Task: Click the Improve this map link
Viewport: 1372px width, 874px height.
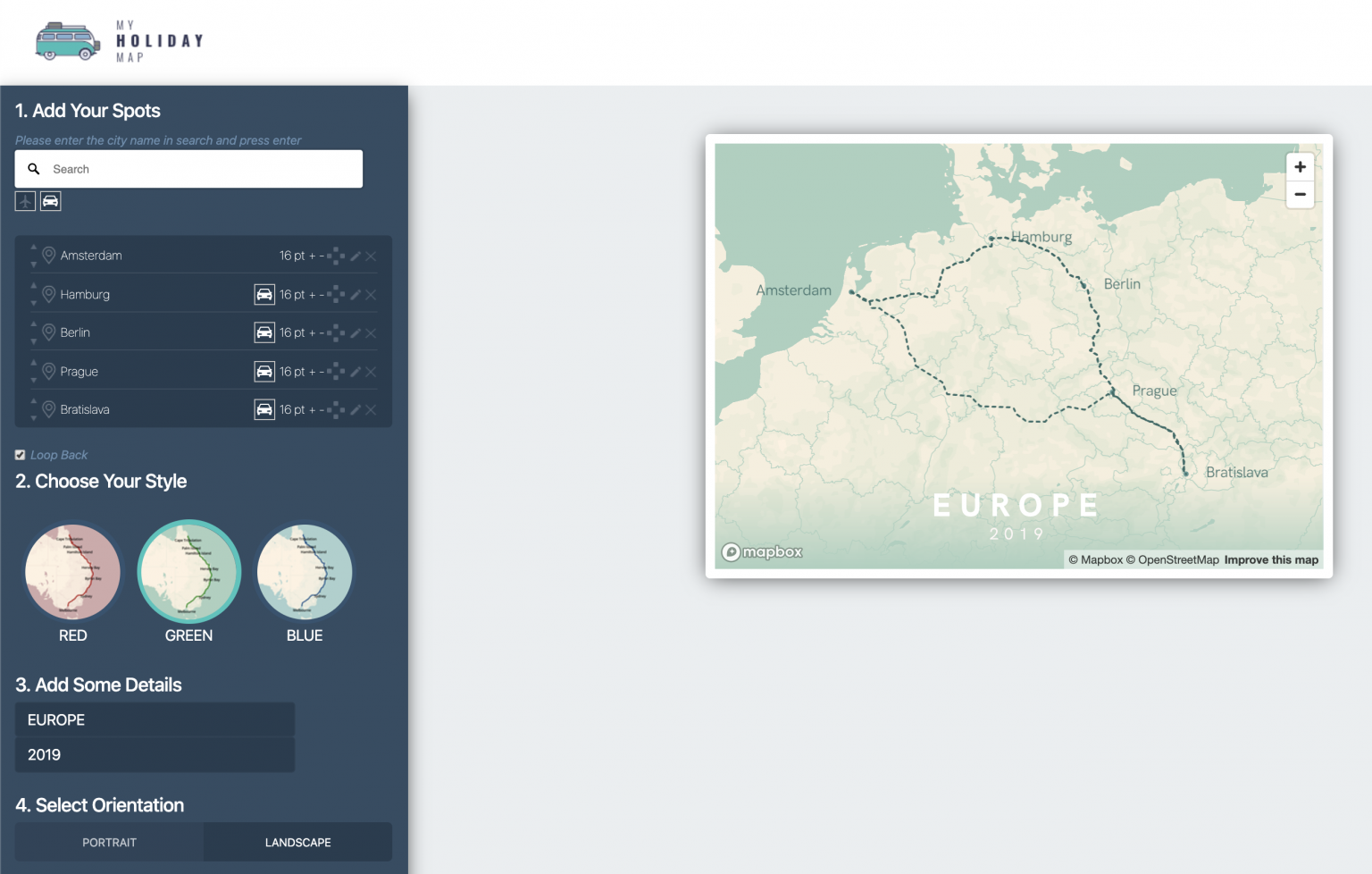Action: [x=1270, y=559]
